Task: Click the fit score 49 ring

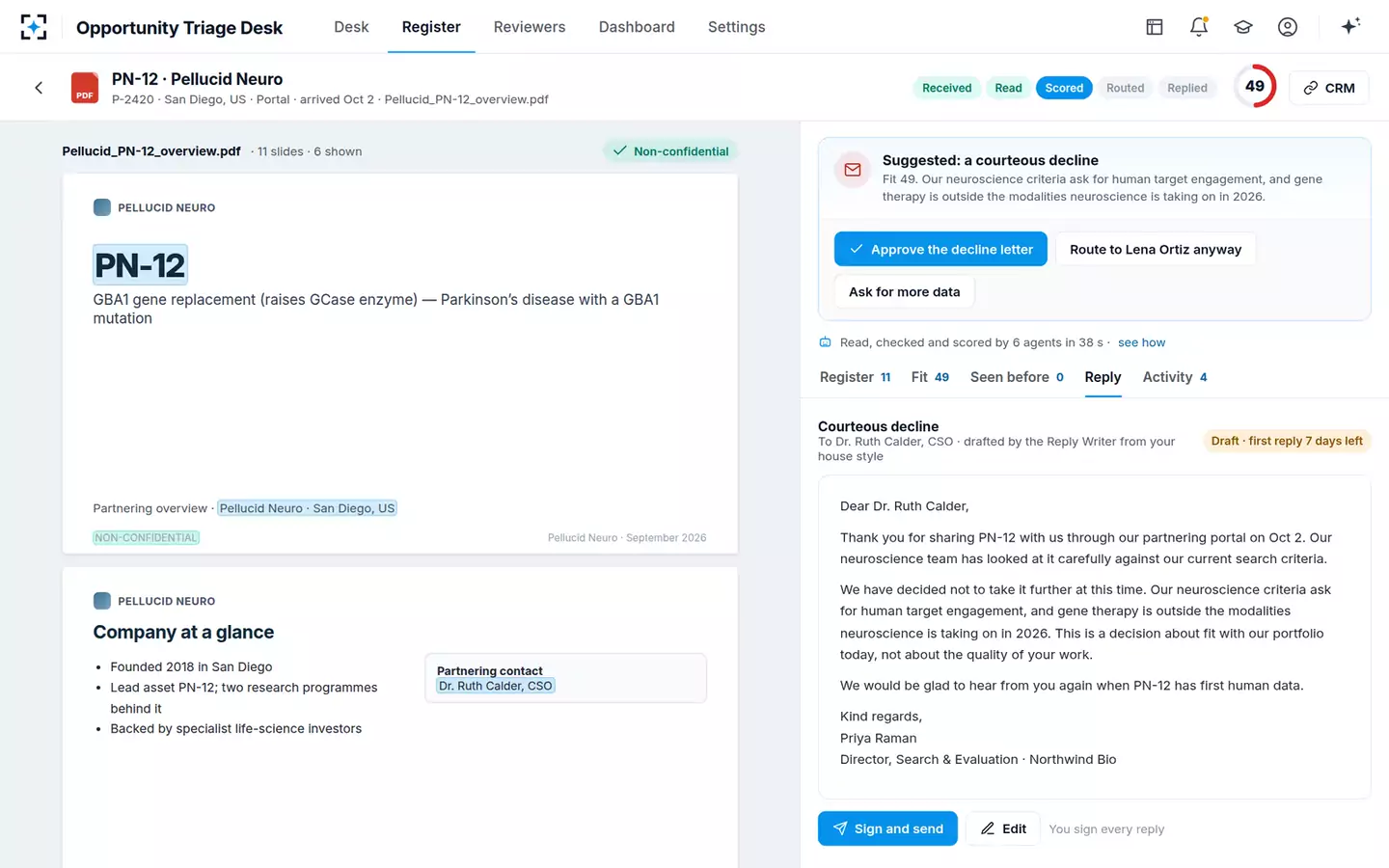Action: (x=1255, y=87)
